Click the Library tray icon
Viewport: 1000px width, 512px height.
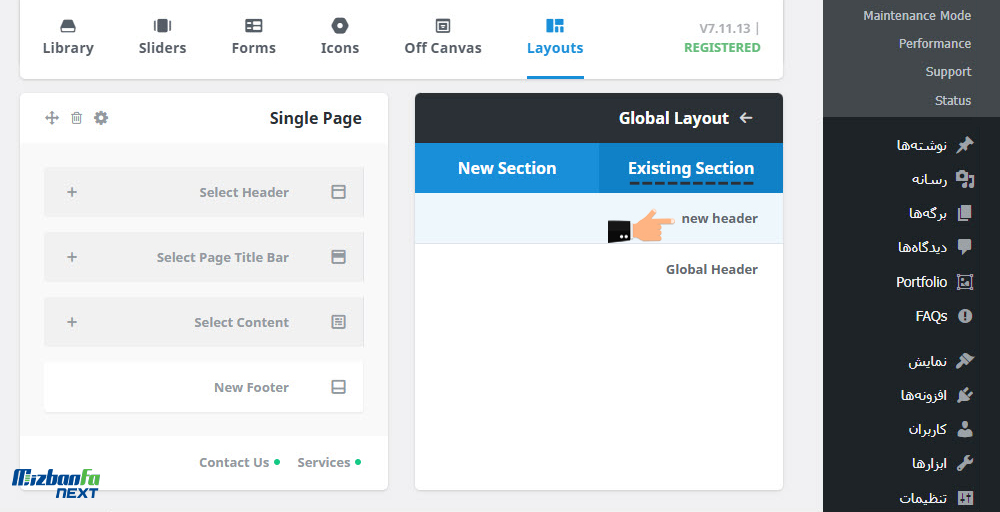[68, 26]
